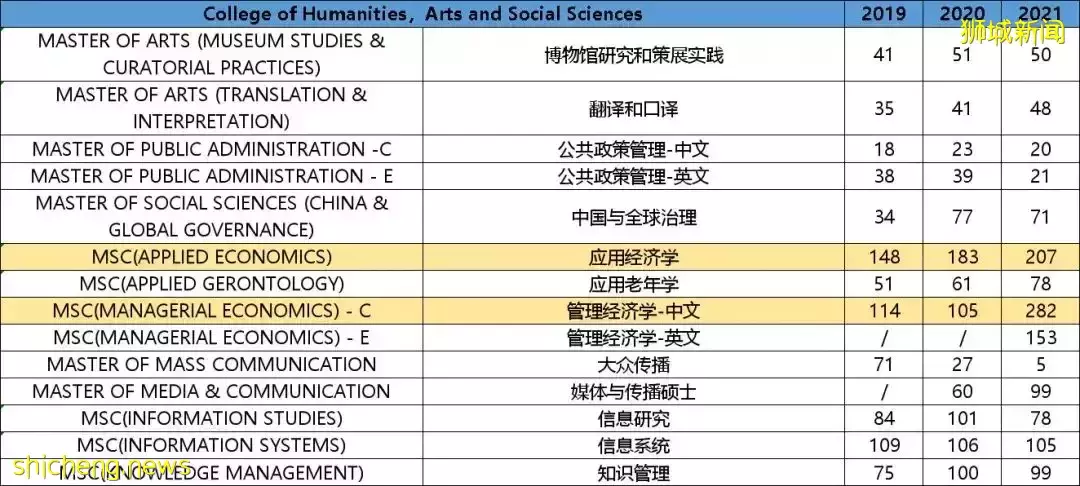Select the 博物馆研究和策展实践 cell
Image resolution: width=1080 pixels, height=486 pixels.
click(634, 54)
